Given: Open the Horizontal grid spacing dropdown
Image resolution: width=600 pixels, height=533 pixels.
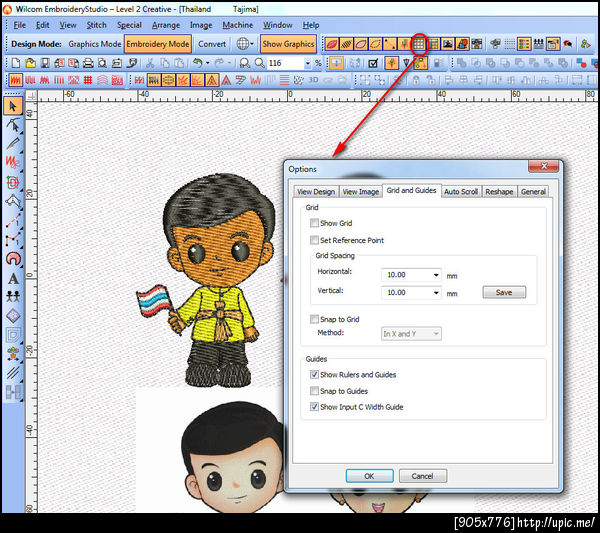Looking at the screenshot, I should pos(436,275).
